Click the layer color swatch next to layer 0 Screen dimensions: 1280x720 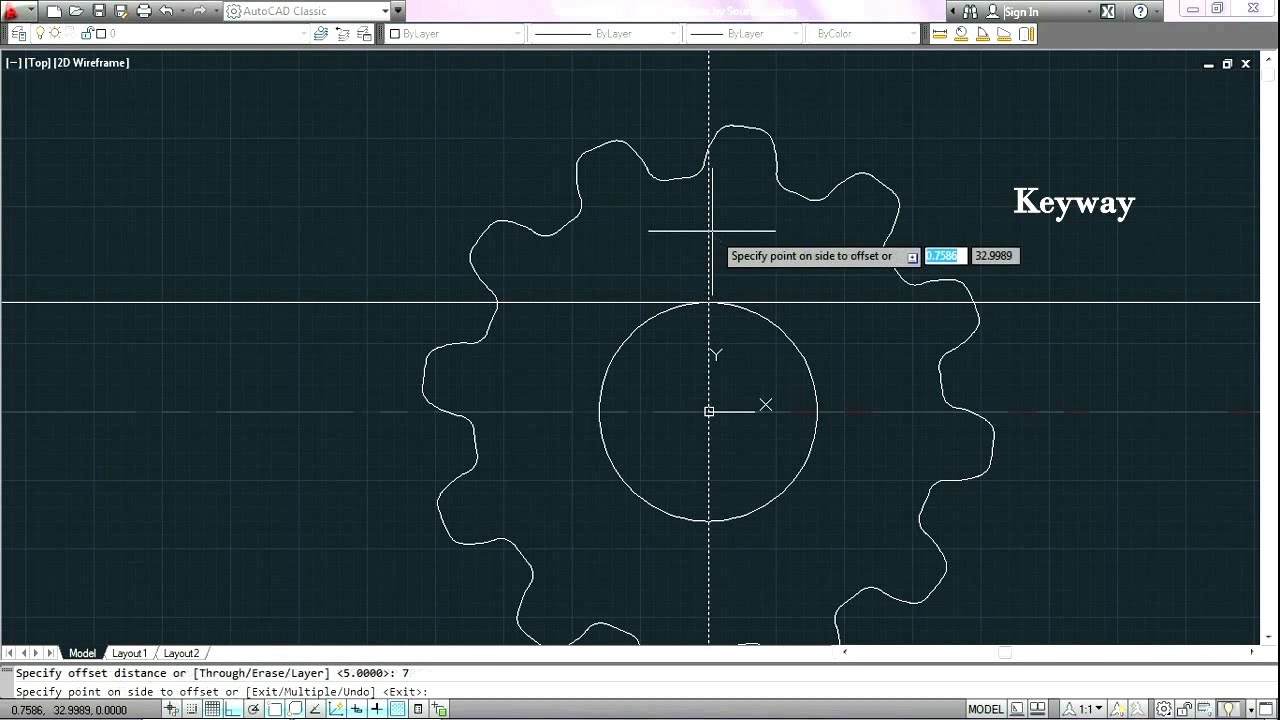click(x=100, y=33)
